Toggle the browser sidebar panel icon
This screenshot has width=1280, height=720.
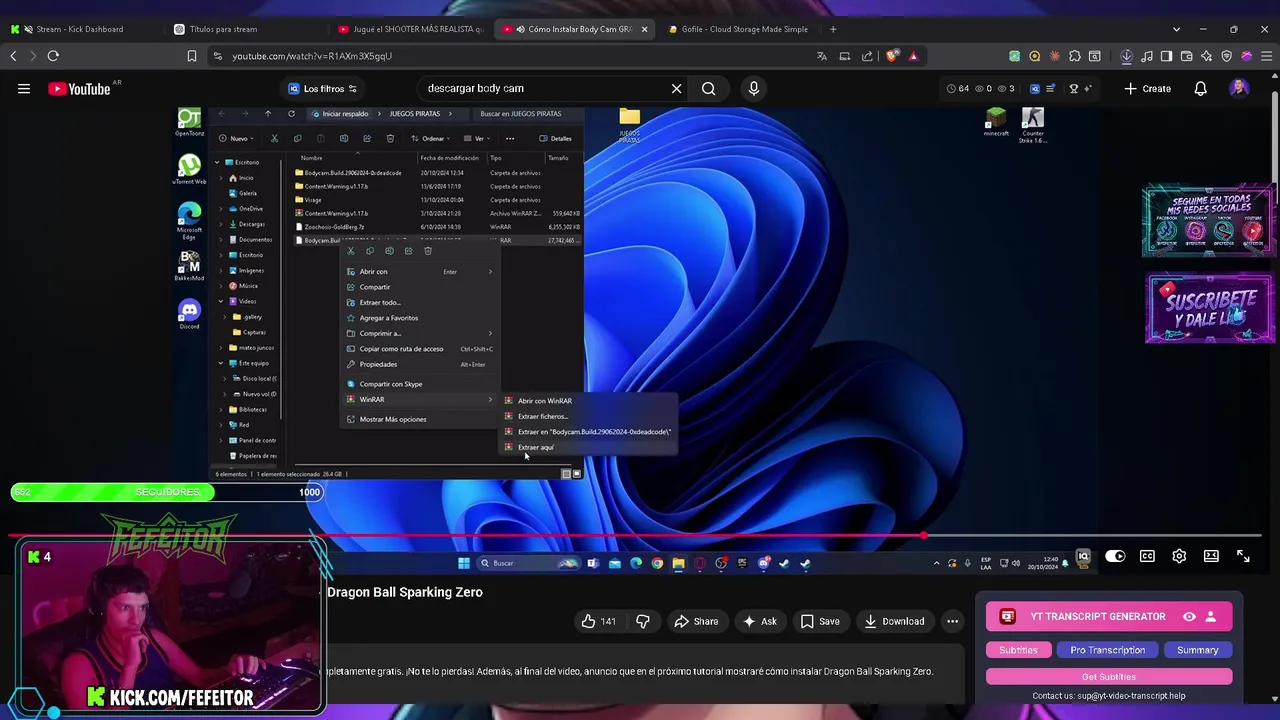(x=1166, y=56)
